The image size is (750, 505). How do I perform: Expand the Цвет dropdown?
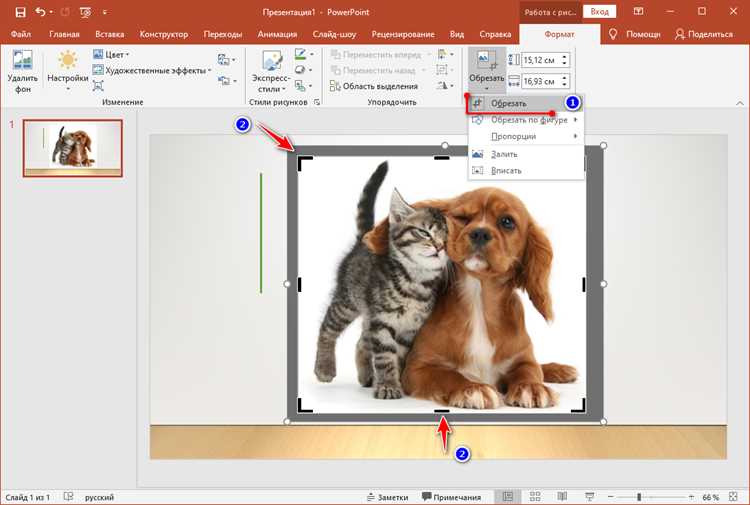[x=111, y=55]
